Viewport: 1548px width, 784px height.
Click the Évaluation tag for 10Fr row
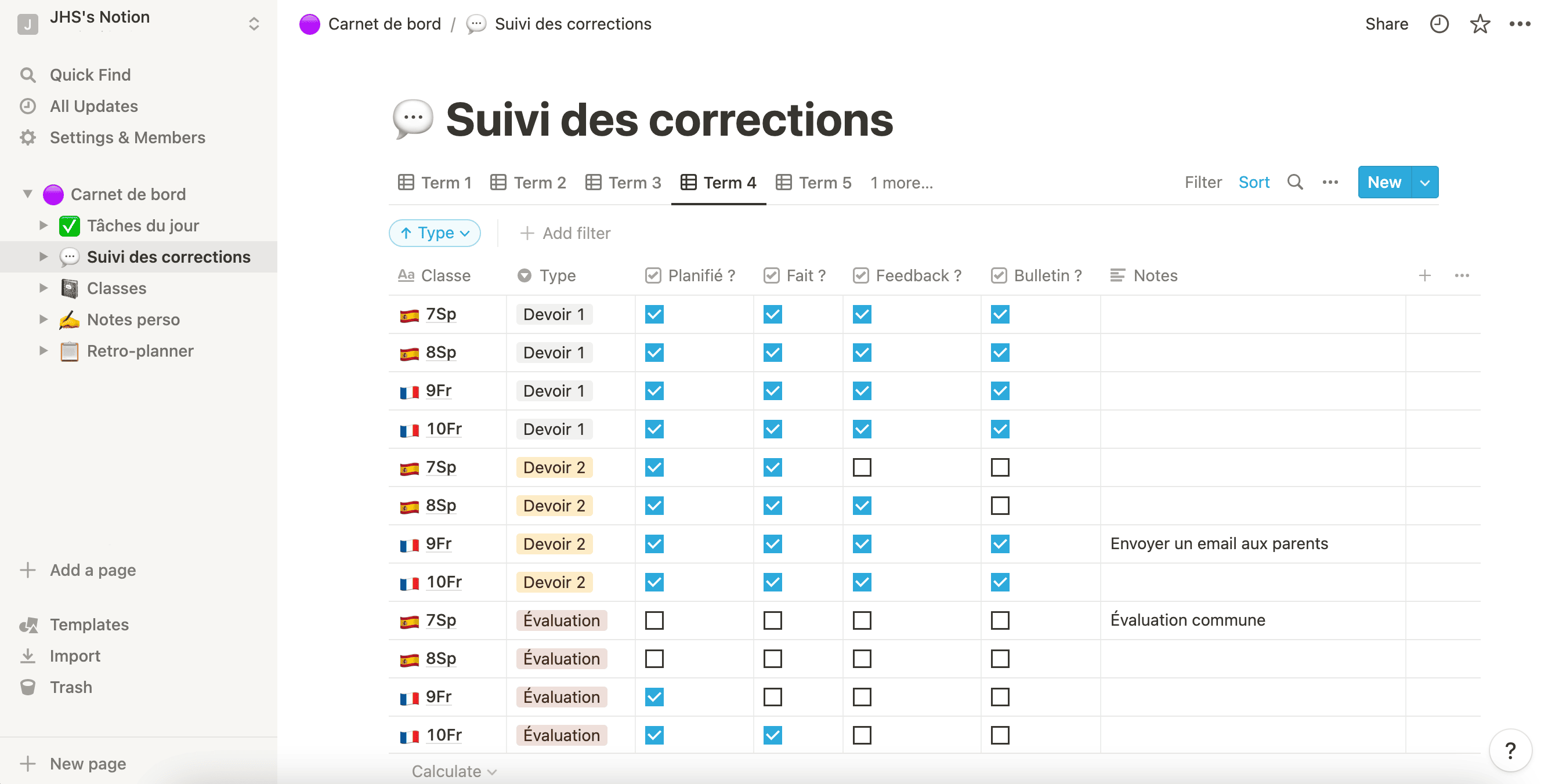561,735
